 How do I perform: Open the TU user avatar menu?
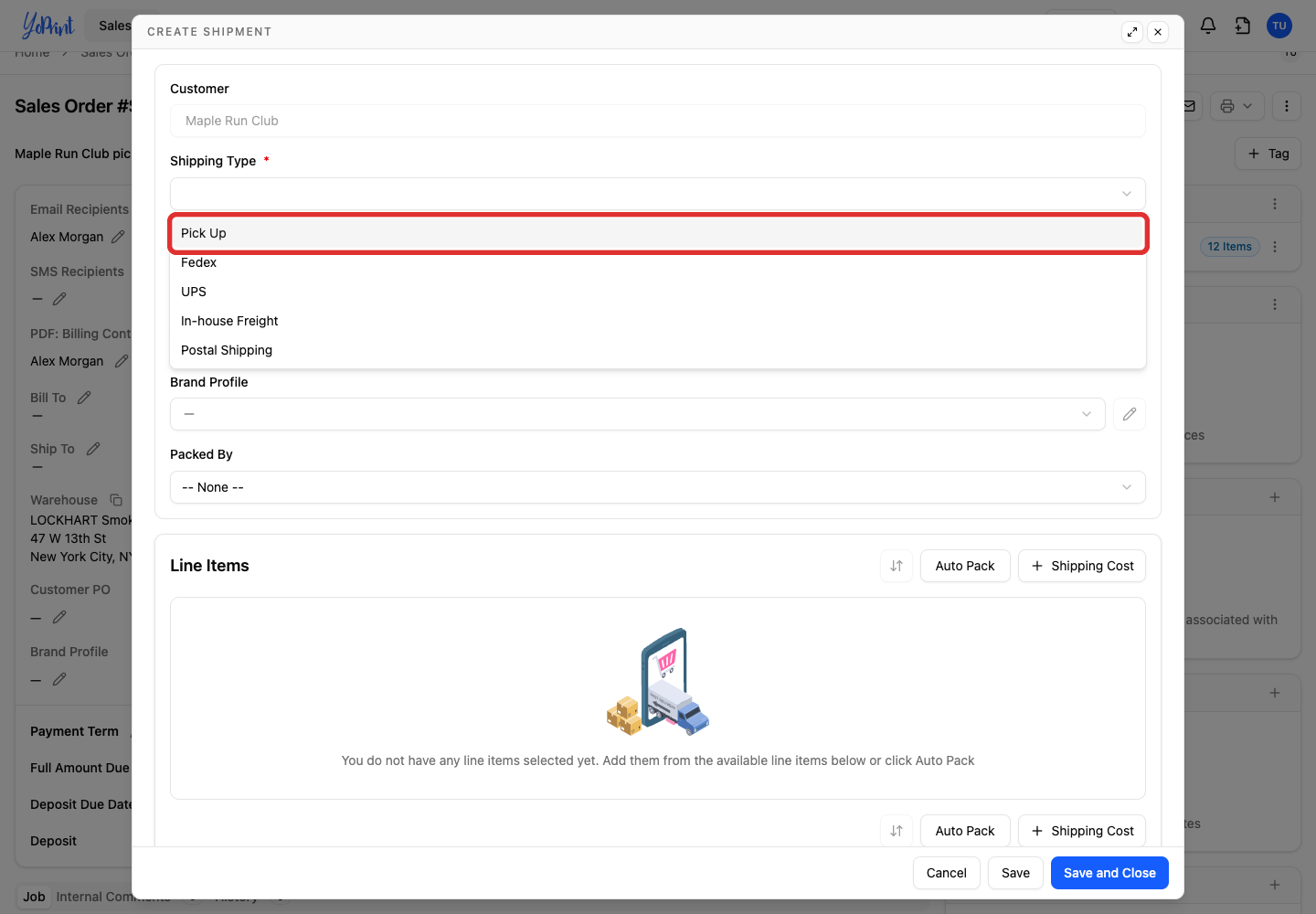pyautogui.click(x=1279, y=26)
